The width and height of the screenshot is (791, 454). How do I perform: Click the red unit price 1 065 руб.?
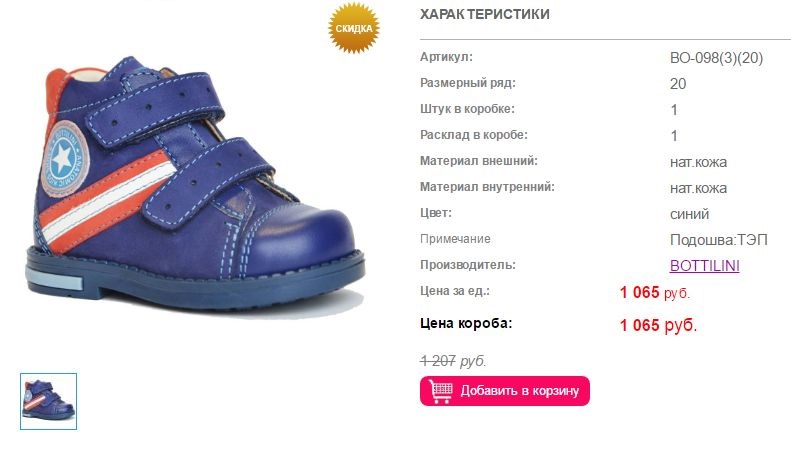click(655, 293)
